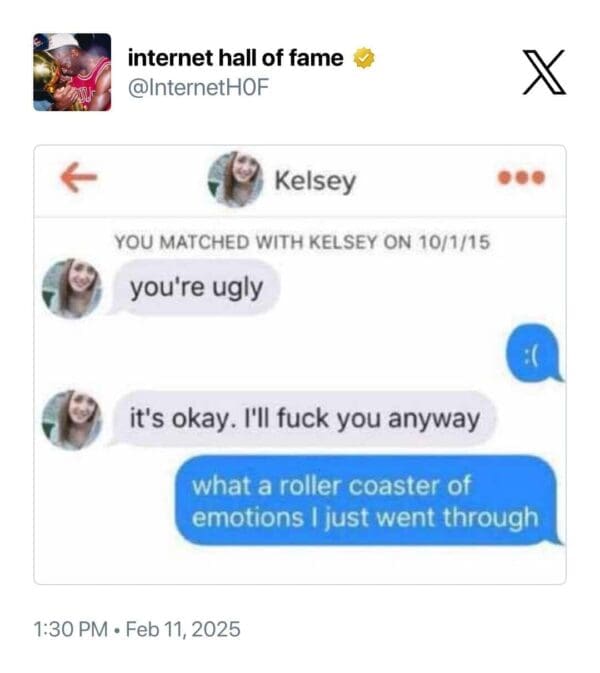600x673 pixels.
Task: Click the Feb 11, 2025 date
Action: [x=183, y=629]
